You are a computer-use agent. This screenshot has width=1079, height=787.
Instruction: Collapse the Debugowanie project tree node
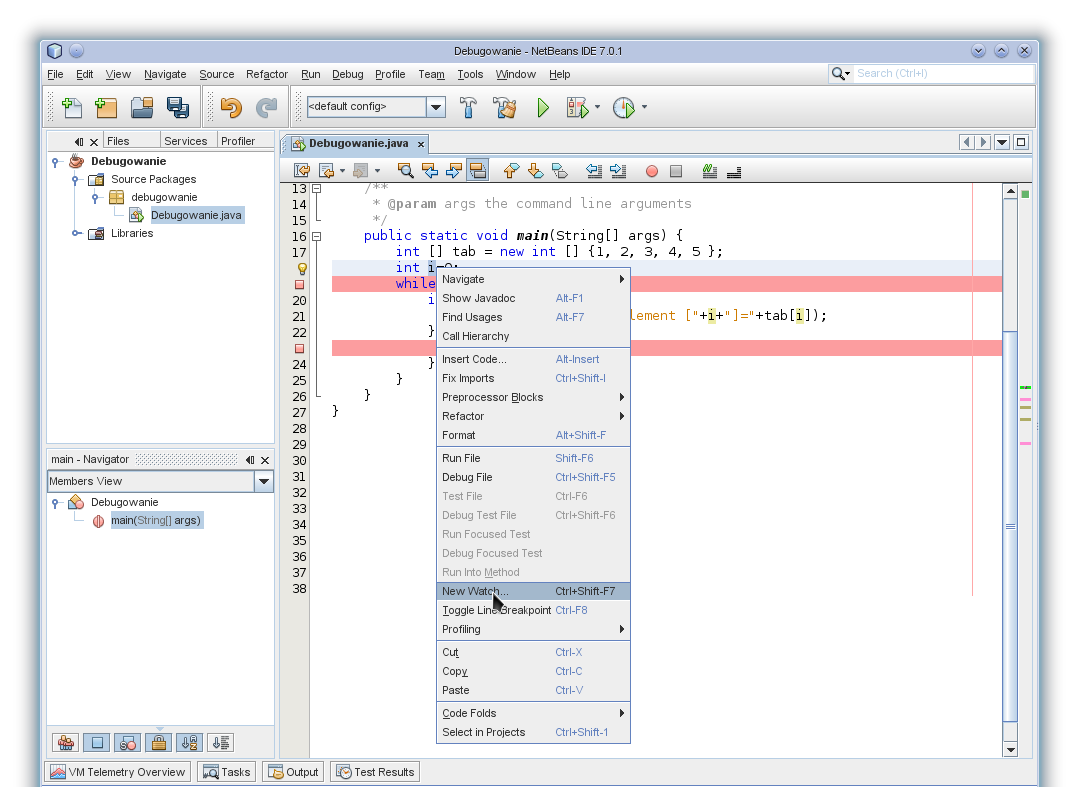coord(56,162)
